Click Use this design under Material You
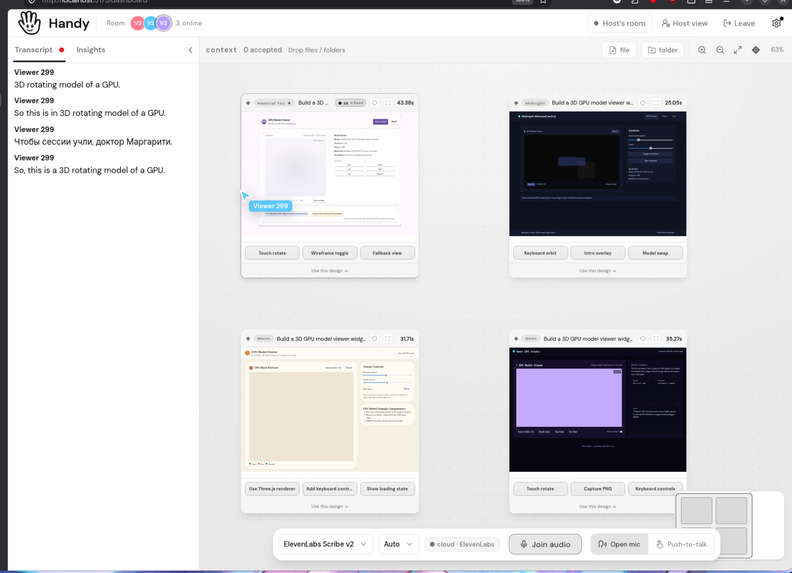Image resolution: width=792 pixels, height=573 pixels. [329, 271]
